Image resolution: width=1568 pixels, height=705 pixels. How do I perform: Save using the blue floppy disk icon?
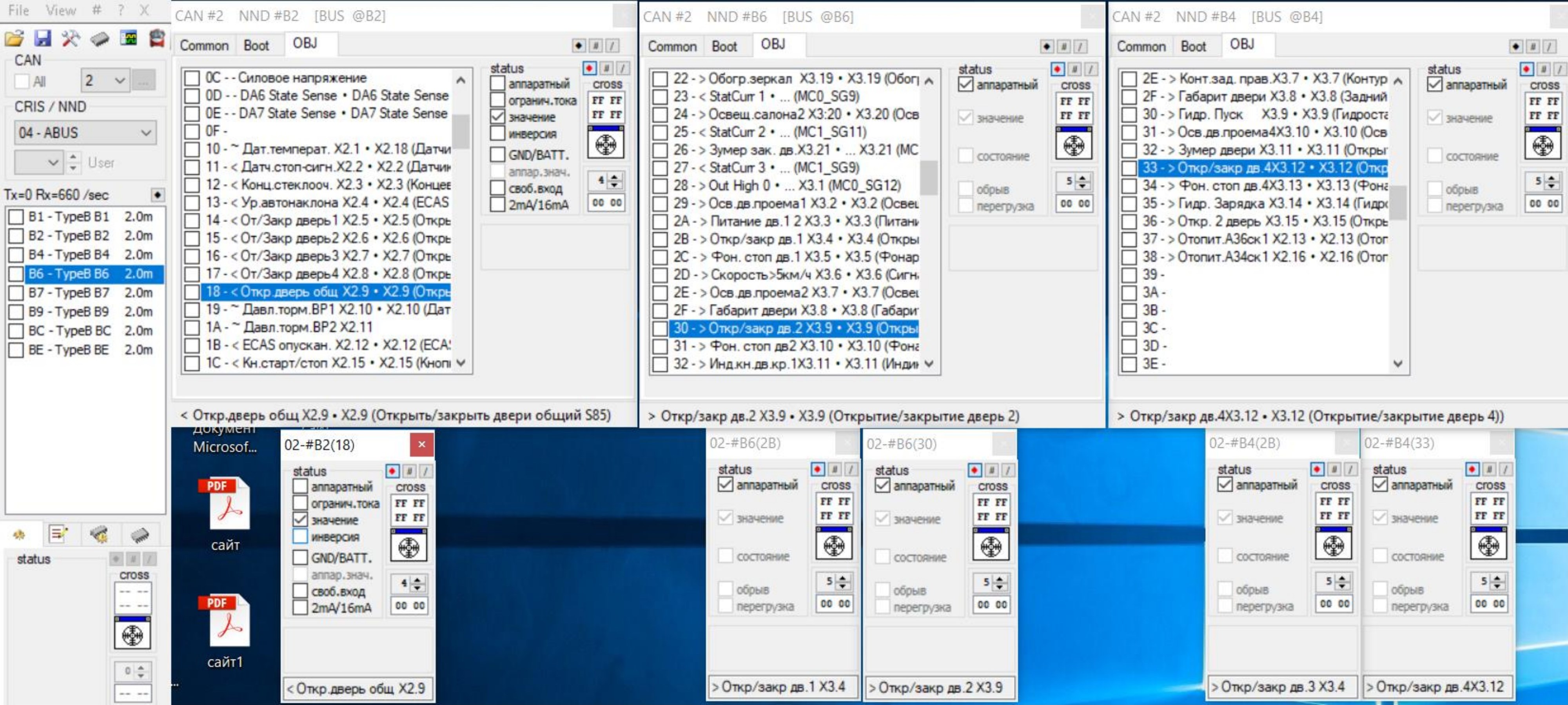click(x=42, y=38)
